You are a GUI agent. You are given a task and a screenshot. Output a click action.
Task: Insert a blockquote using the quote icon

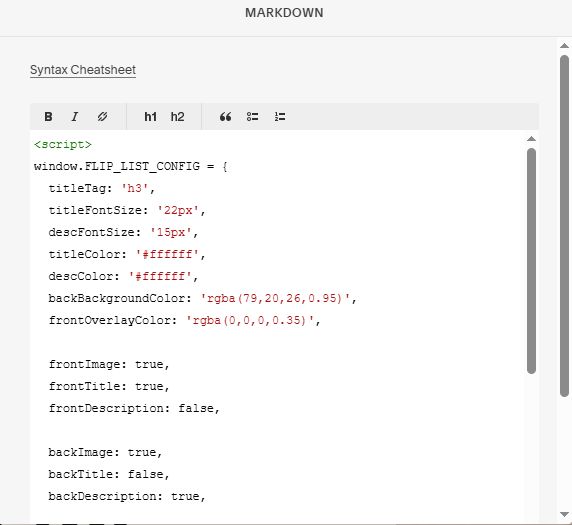pyautogui.click(x=225, y=117)
